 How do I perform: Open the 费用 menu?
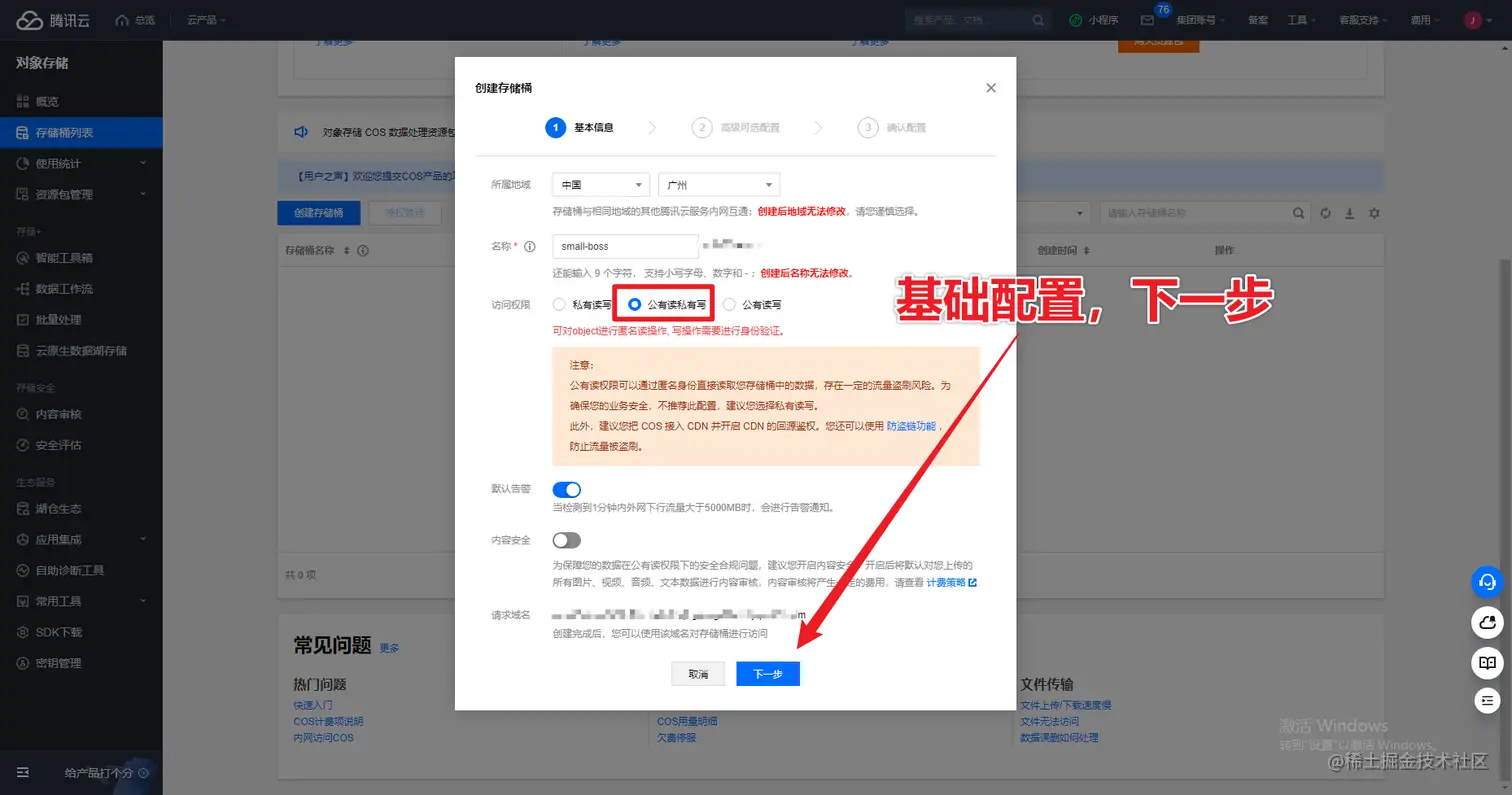pos(1425,20)
